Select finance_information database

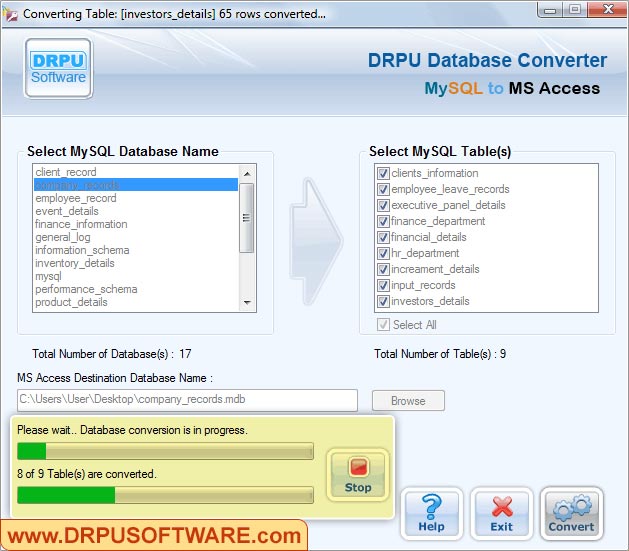point(136,224)
